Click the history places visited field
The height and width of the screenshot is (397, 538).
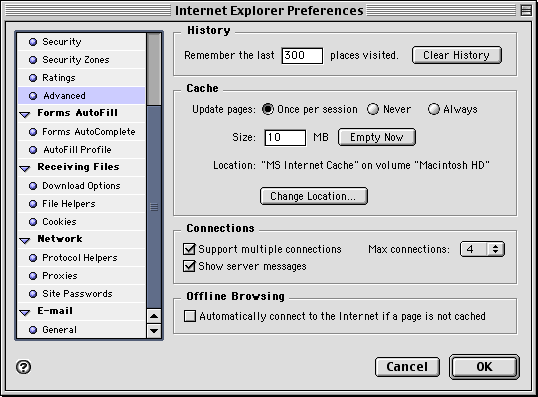tap(302, 56)
